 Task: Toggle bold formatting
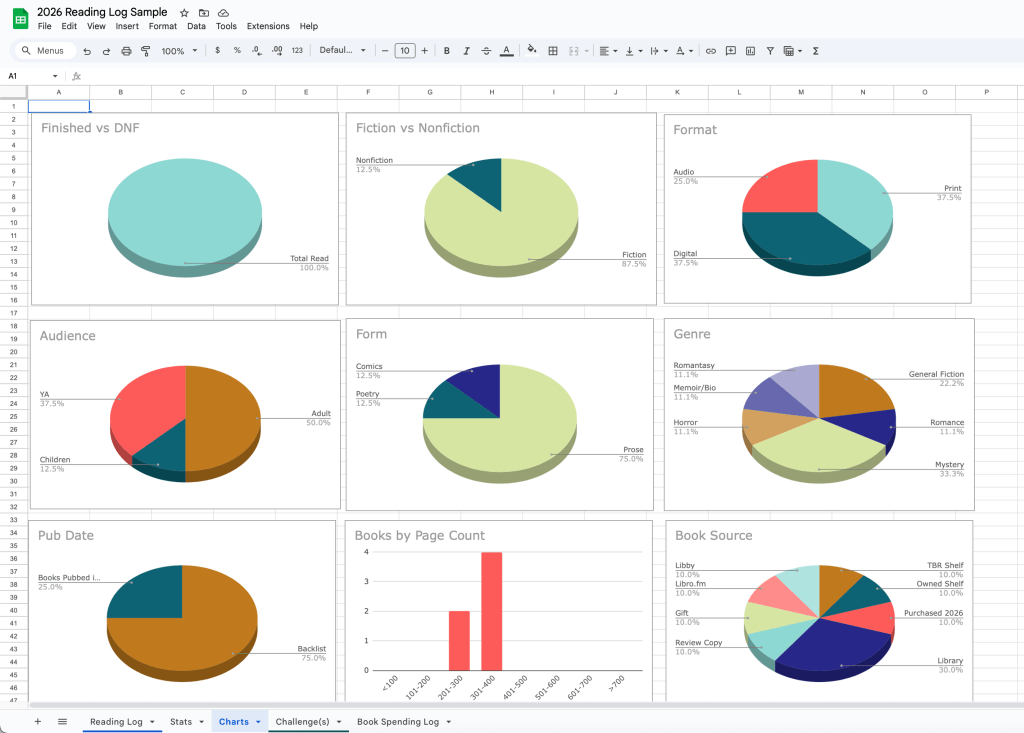tap(447, 51)
